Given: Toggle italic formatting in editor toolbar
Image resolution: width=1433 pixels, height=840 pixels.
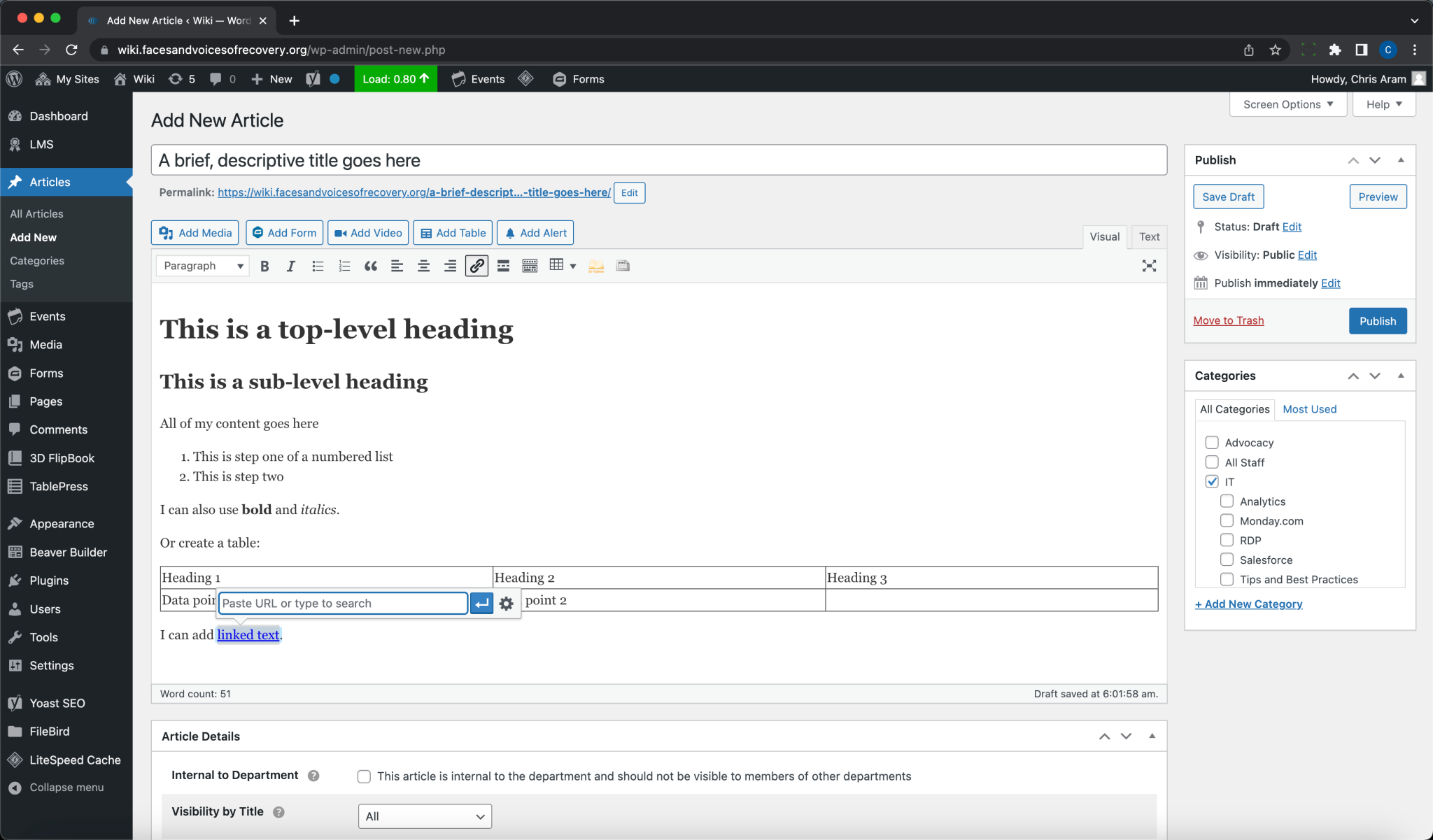Looking at the screenshot, I should click(x=291, y=266).
